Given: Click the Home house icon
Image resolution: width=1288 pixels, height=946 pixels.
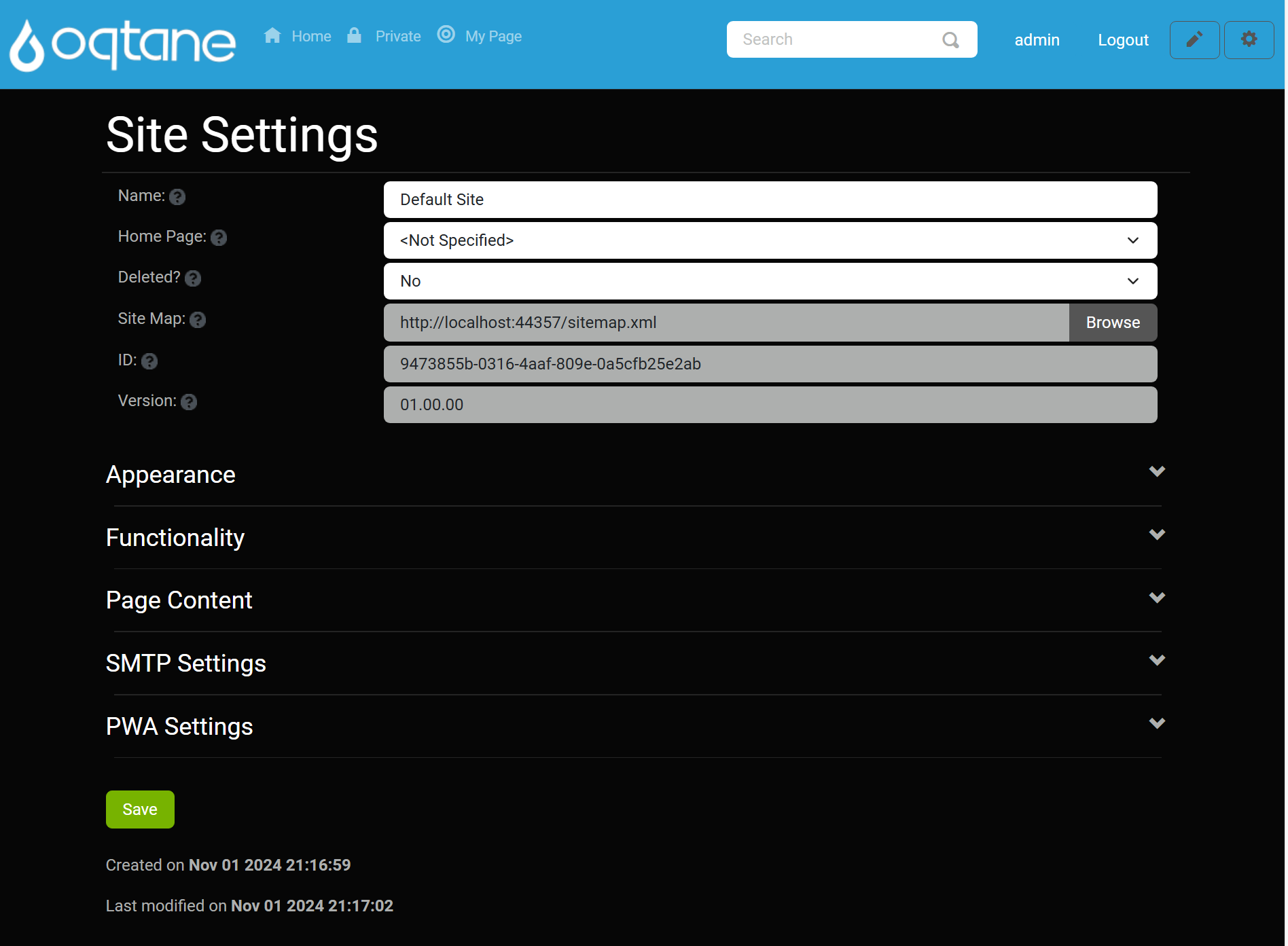Looking at the screenshot, I should (x=272, y=35).
